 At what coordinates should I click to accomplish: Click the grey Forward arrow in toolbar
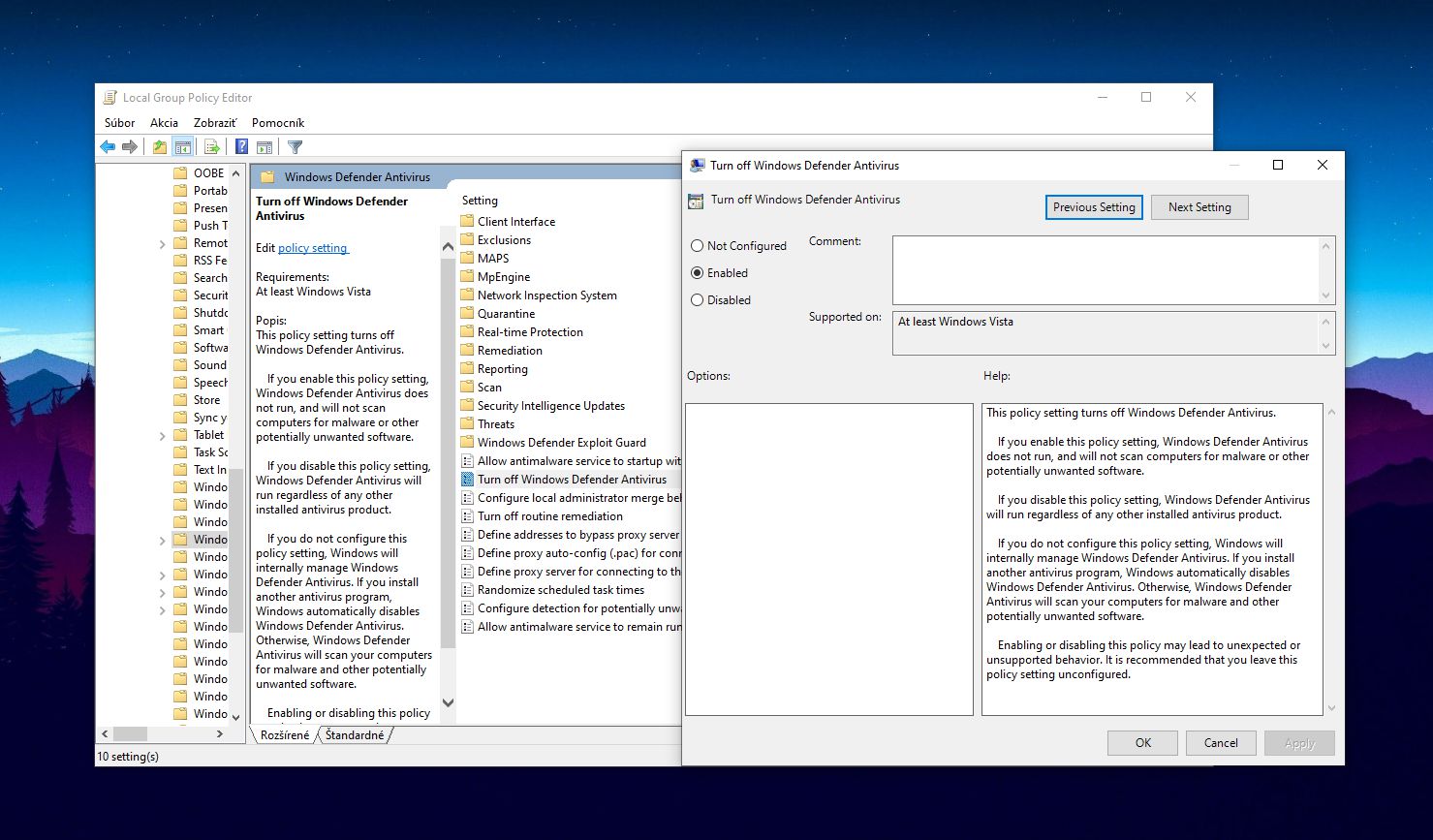pyautogui.click(x=129, y=147)
